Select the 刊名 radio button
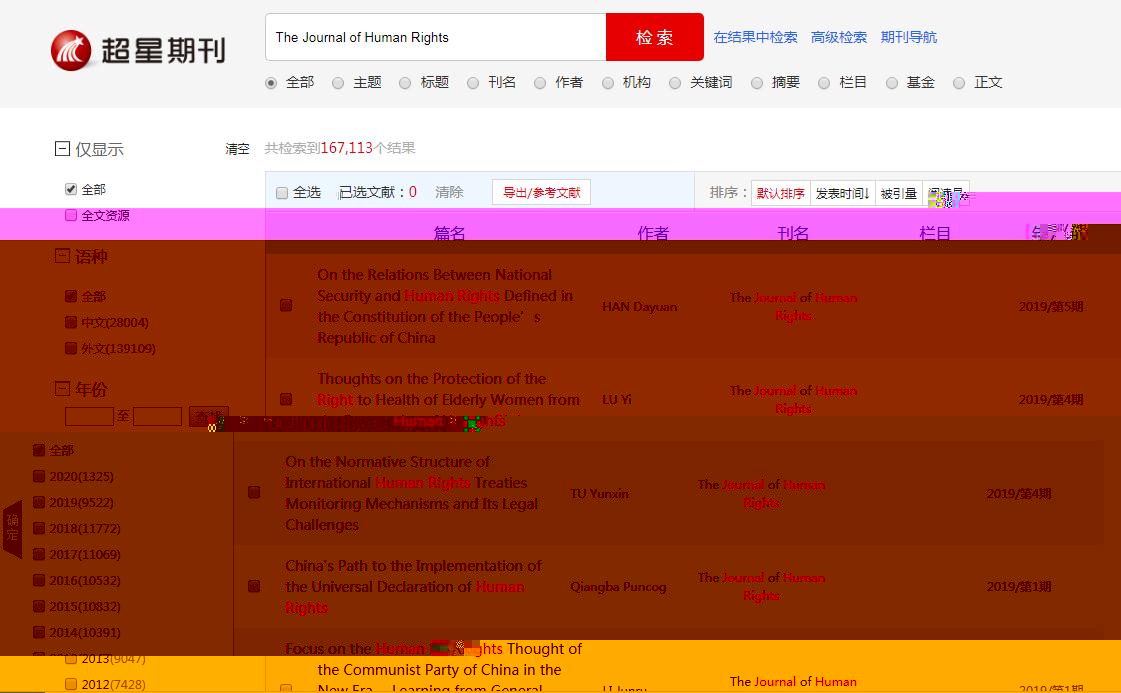This screenshot has height=693, width=1121. [x=473, y=83]
